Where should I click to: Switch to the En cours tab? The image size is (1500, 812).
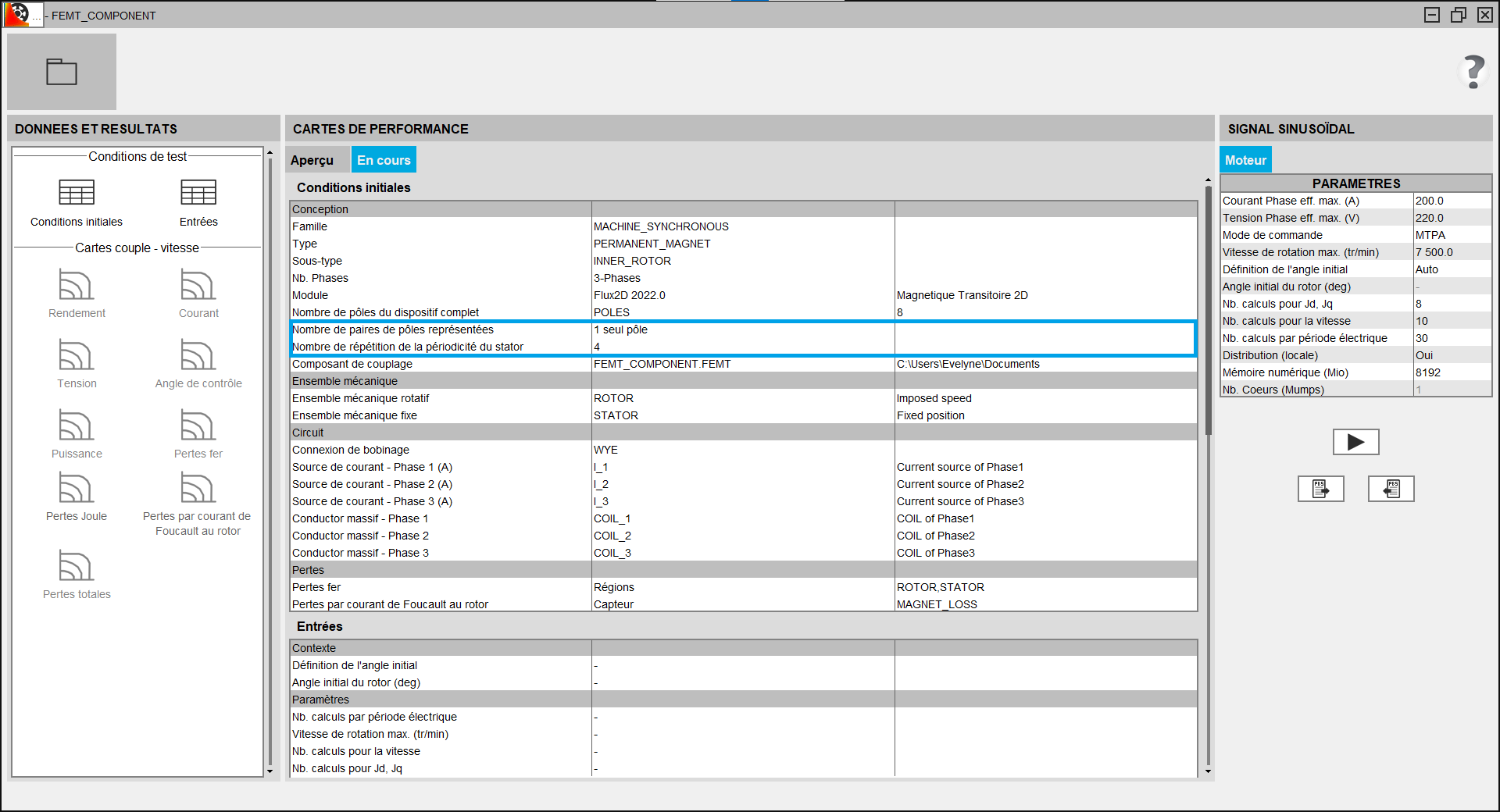pos(384,160)
